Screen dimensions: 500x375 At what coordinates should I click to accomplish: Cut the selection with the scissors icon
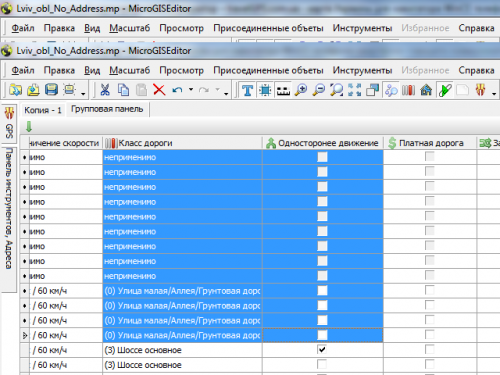coord(105,90)
